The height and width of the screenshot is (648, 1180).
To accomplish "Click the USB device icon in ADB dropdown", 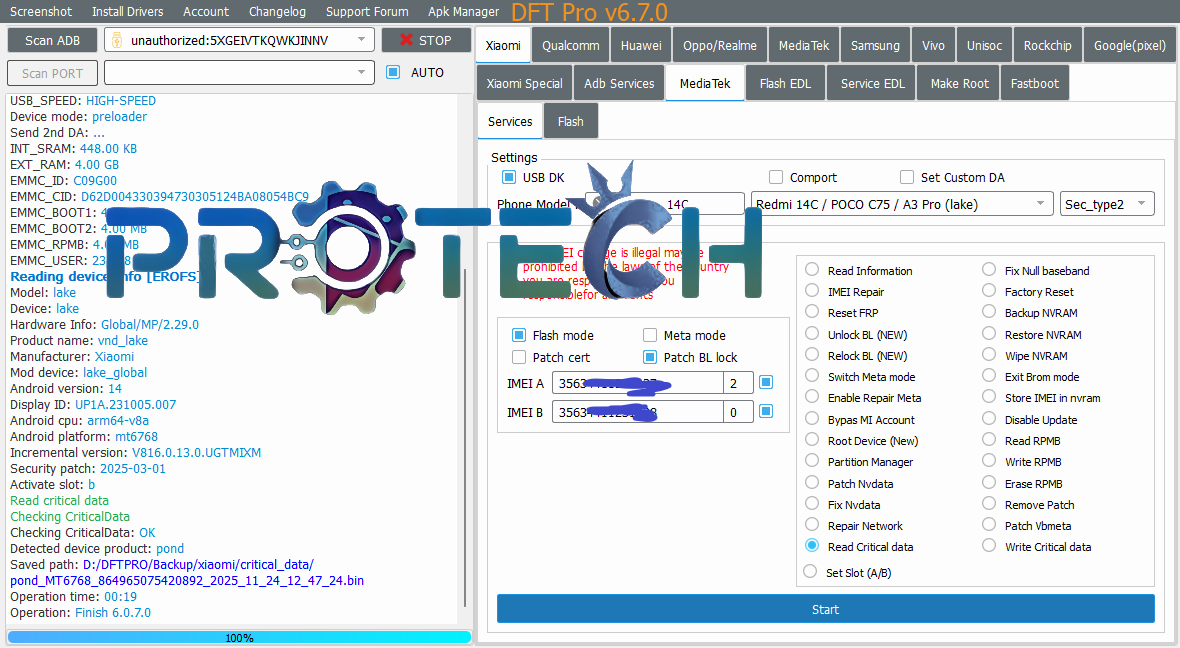I will pos(117,40).
